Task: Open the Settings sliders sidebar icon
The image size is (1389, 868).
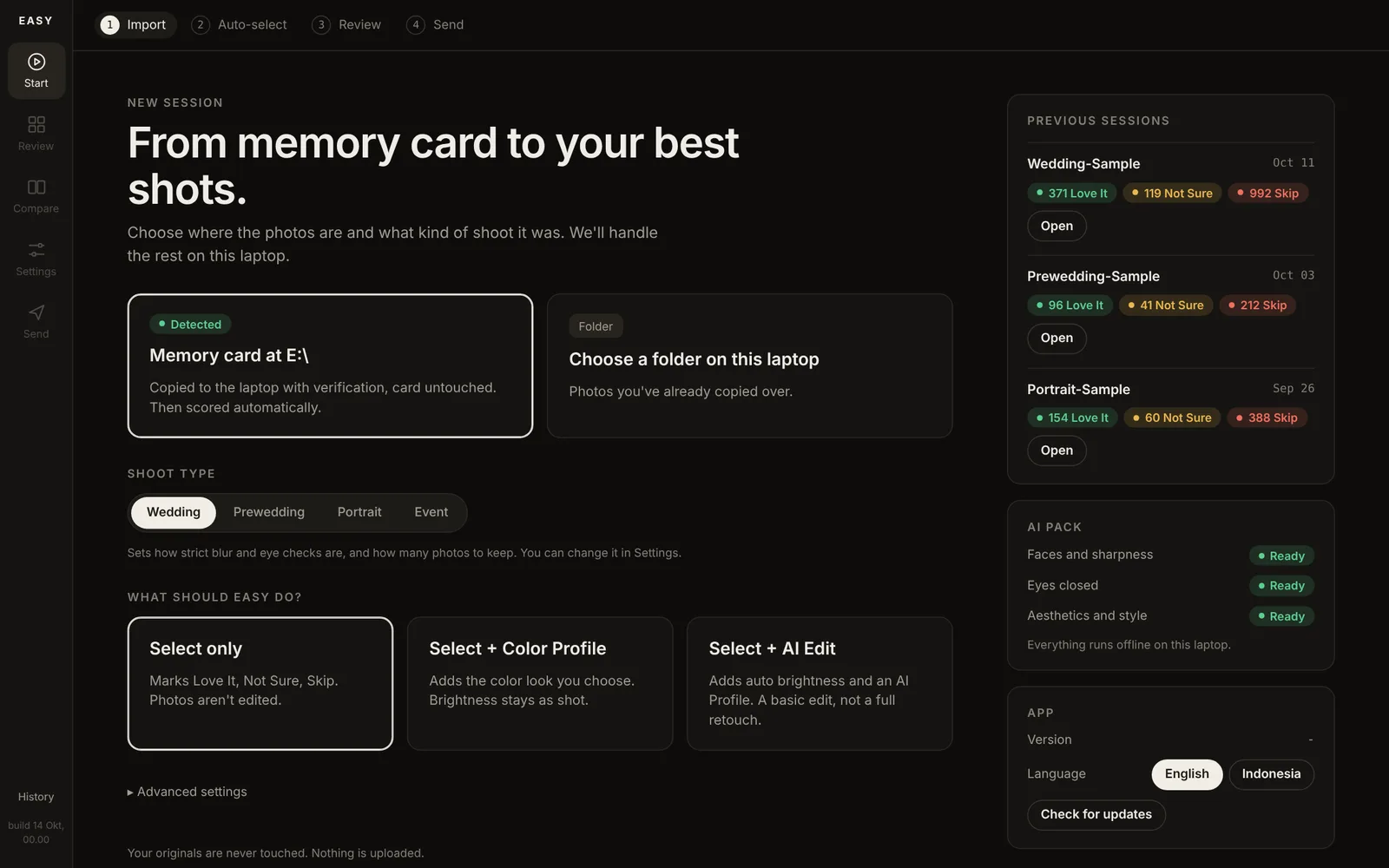Action: 36,259
